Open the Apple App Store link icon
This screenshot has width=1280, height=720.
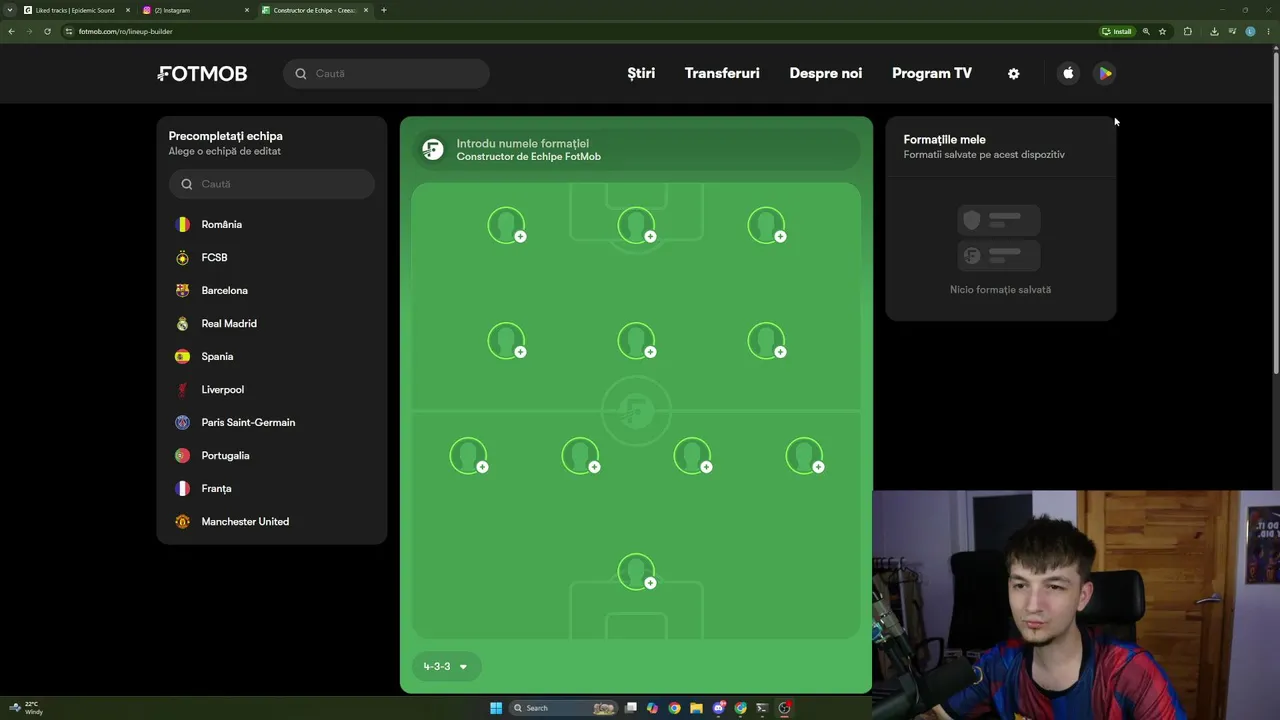(x=1068, y=73)
